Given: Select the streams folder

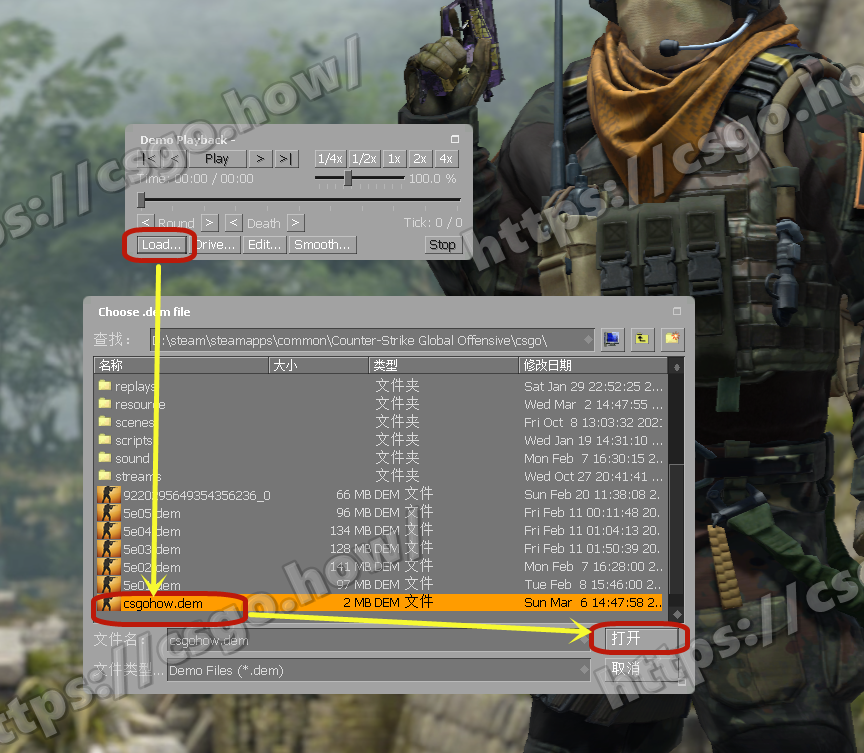Looking at the screenshot, I should 380,476.
